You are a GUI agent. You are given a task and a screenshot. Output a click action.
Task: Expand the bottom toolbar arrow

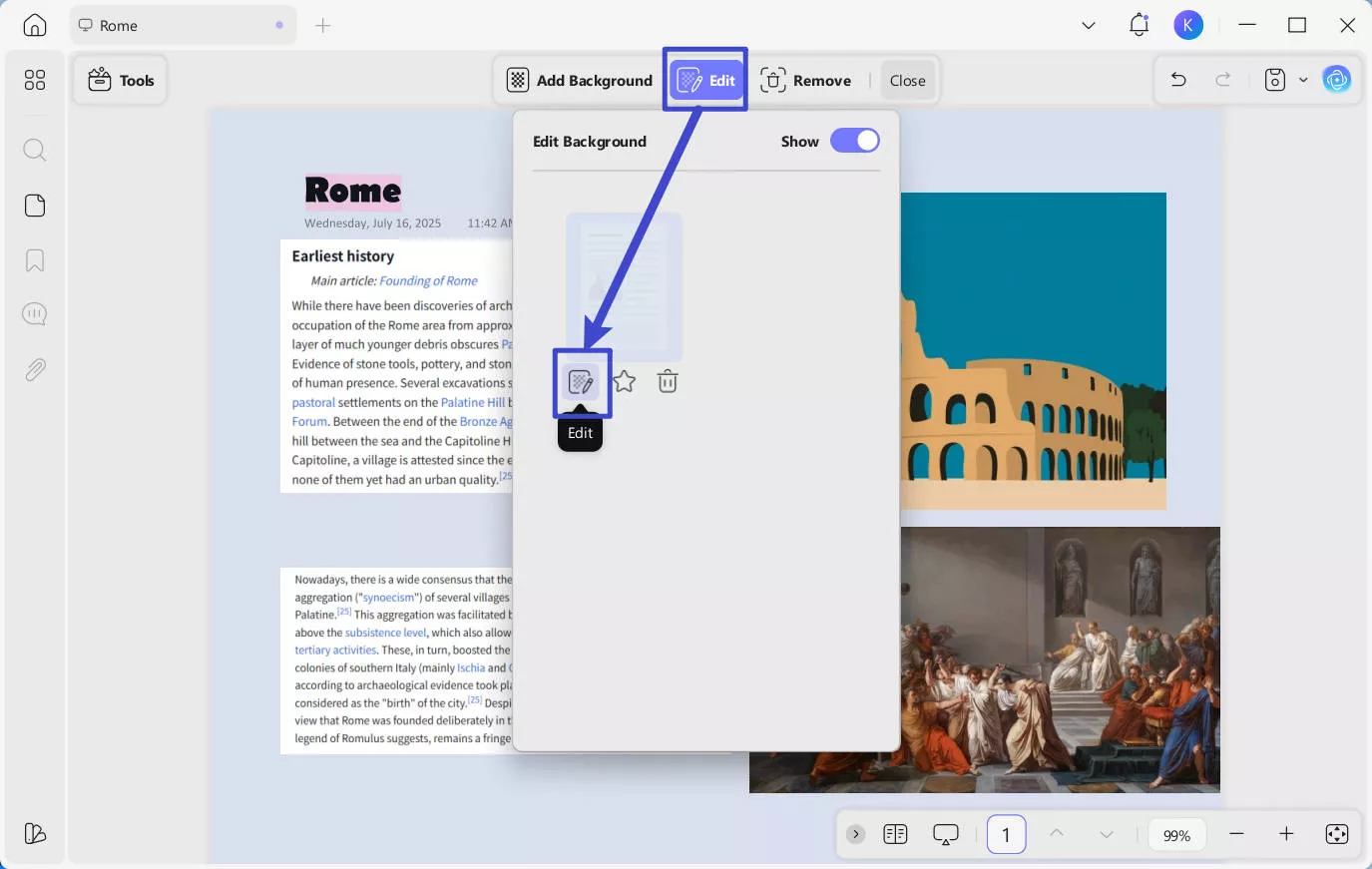point(855,835)
